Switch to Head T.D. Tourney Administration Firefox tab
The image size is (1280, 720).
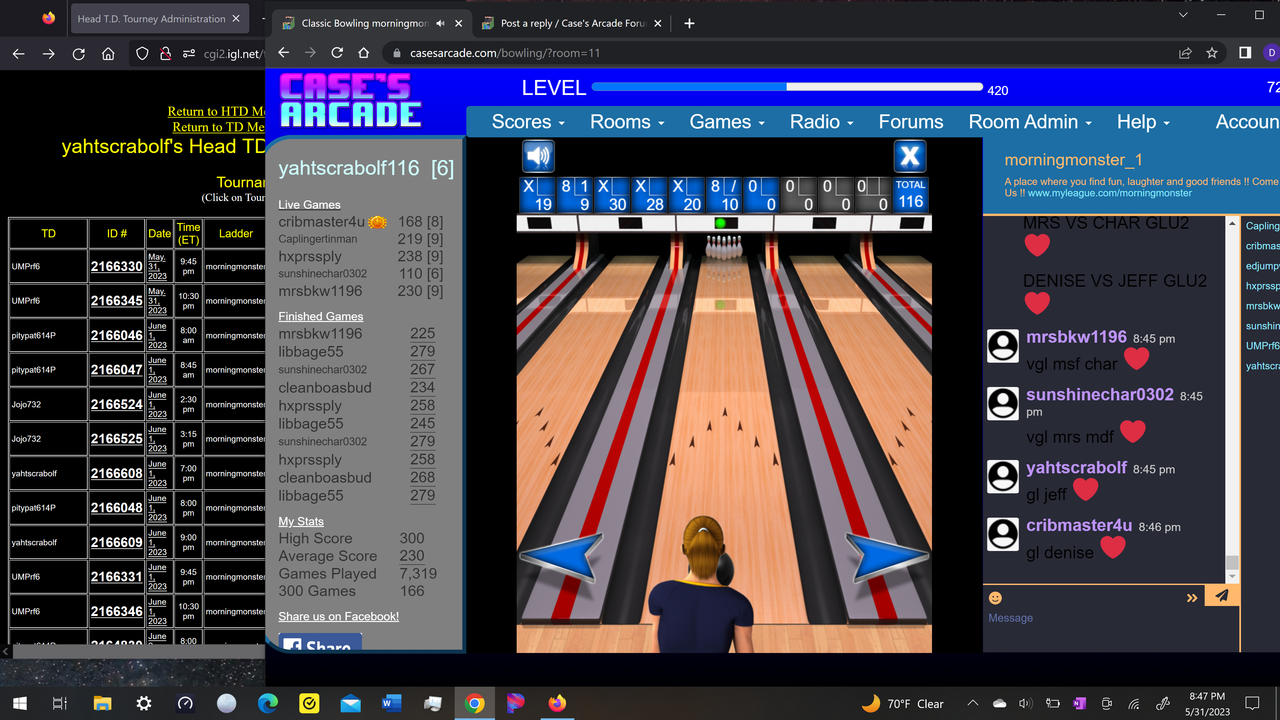(x=158, y=19)
